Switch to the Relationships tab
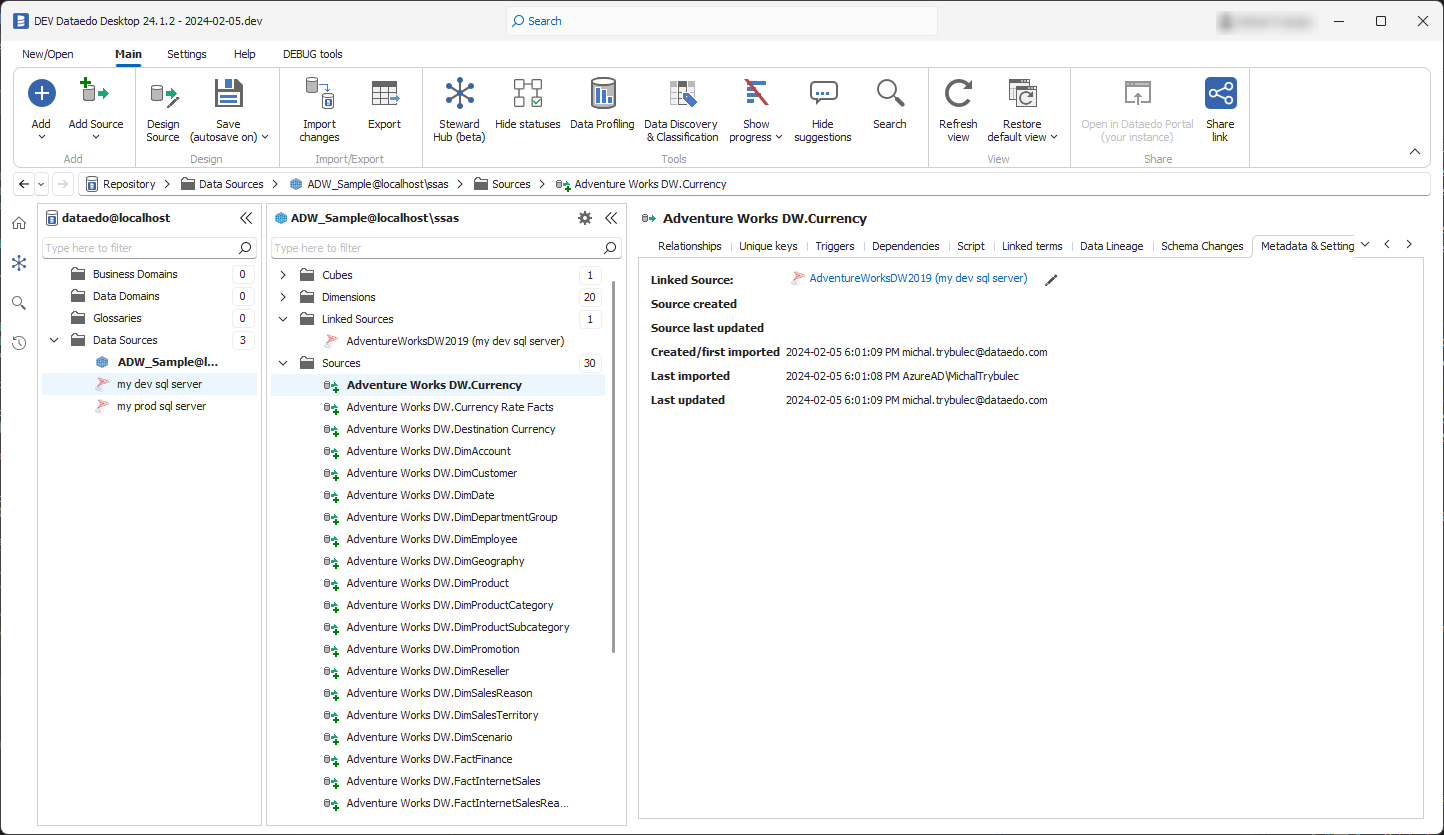The width and height of the screenshot is (1444, 835). point(690,246)
